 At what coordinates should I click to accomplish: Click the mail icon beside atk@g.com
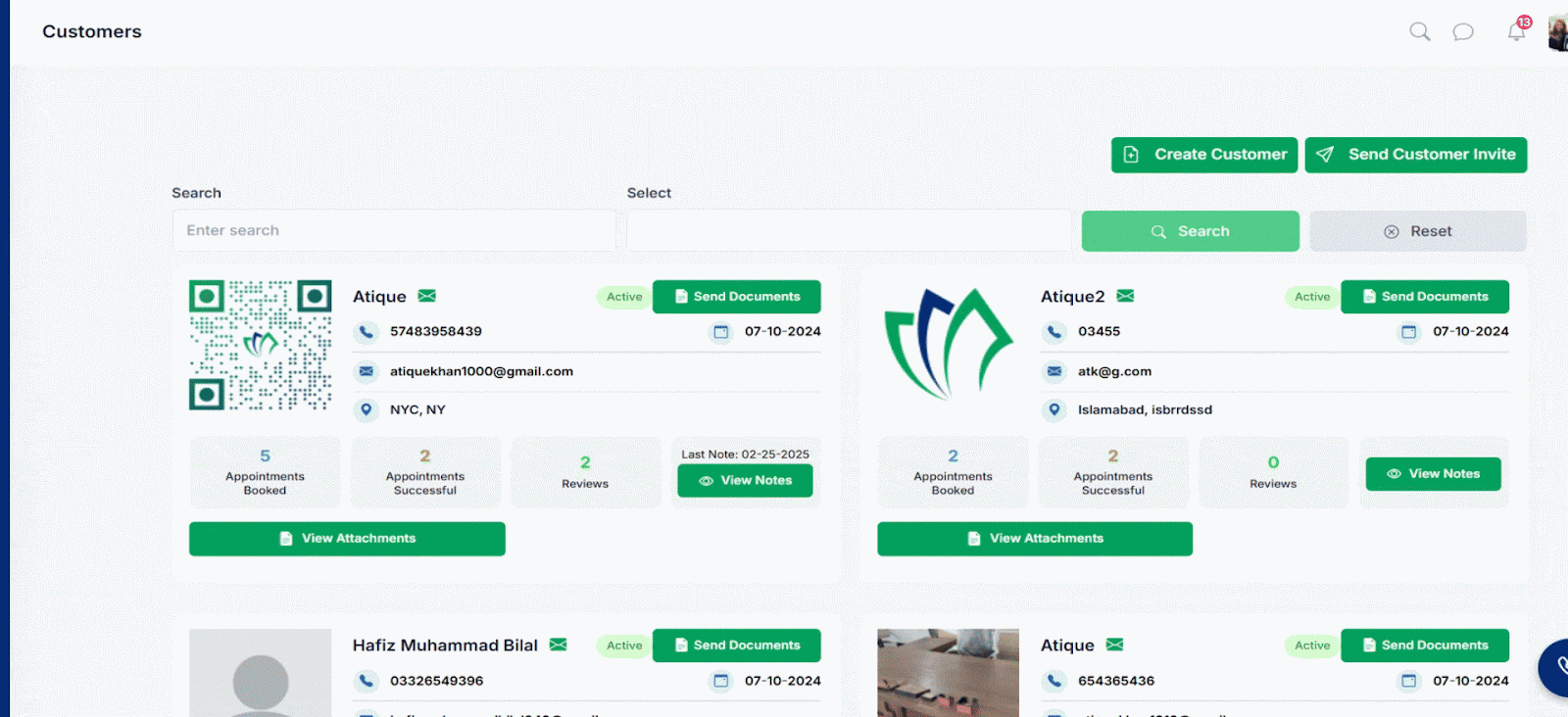pos(1053,371)
